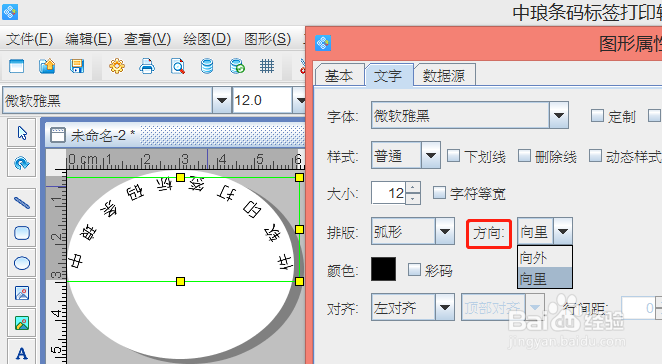The image size is (662, 364).
Task: Open the 绘图(D) menu
Action: pos(207,39)
